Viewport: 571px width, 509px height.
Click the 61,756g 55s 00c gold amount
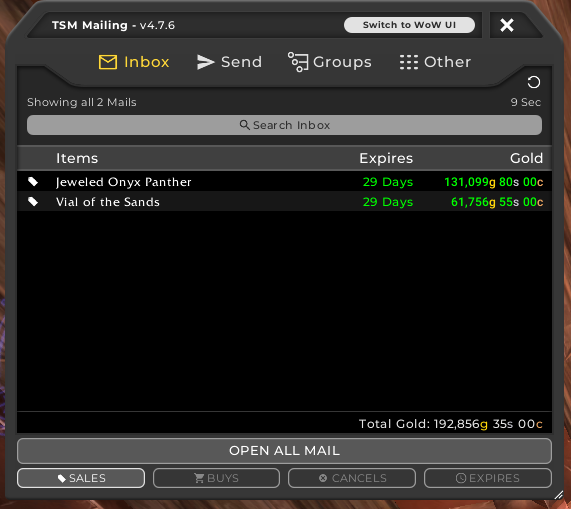(x=497, y=202)
